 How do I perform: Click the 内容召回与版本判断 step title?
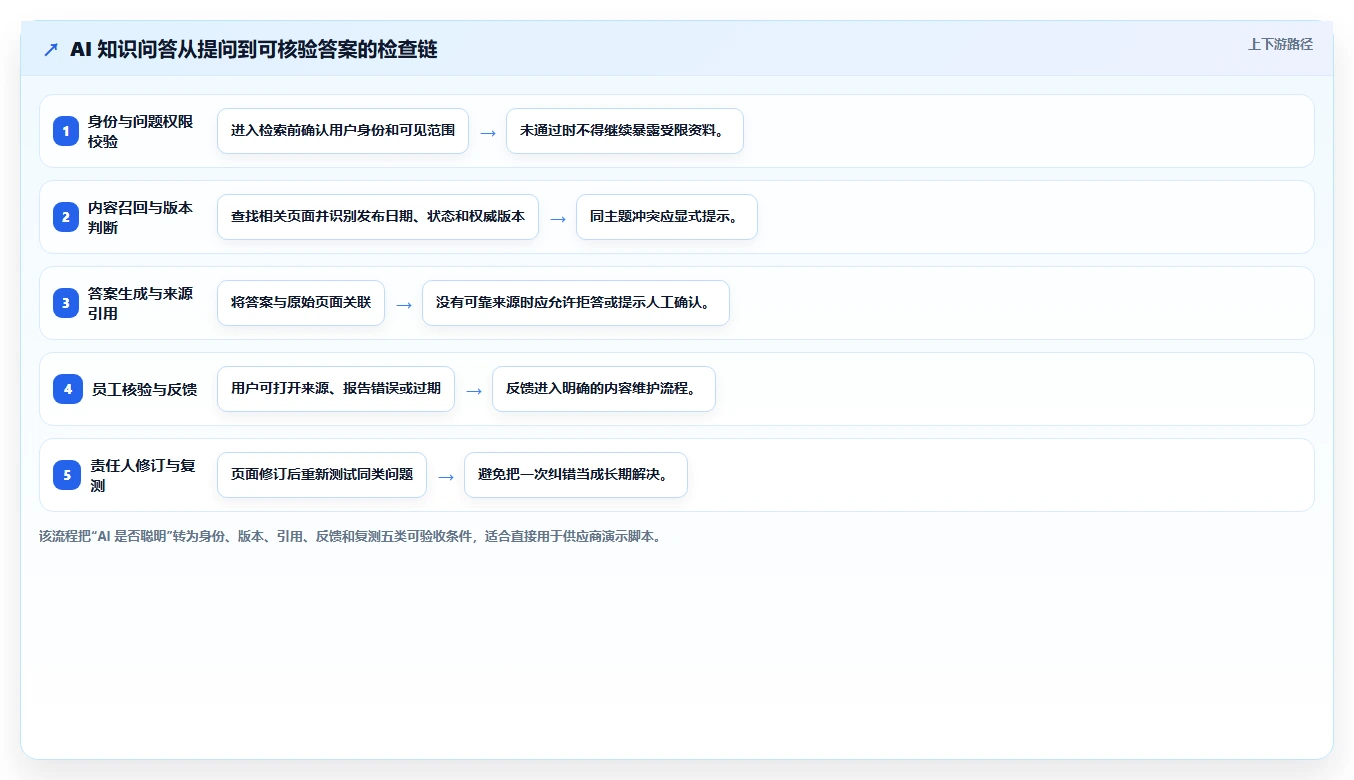[141, 217]
